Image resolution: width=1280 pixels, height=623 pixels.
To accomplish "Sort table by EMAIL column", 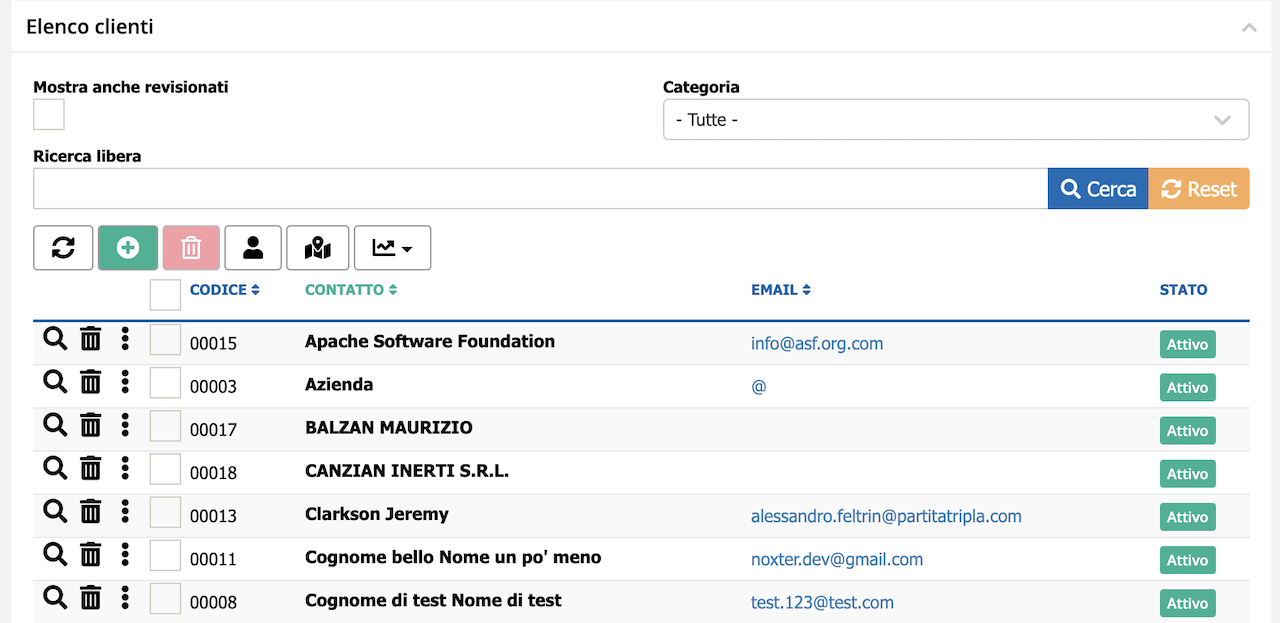I will 781,290.
